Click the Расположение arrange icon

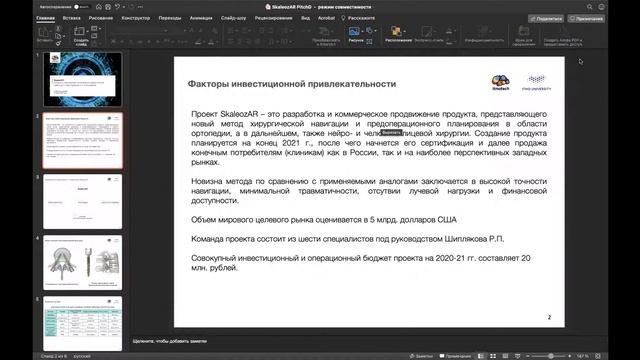click(x=396, y=31)
